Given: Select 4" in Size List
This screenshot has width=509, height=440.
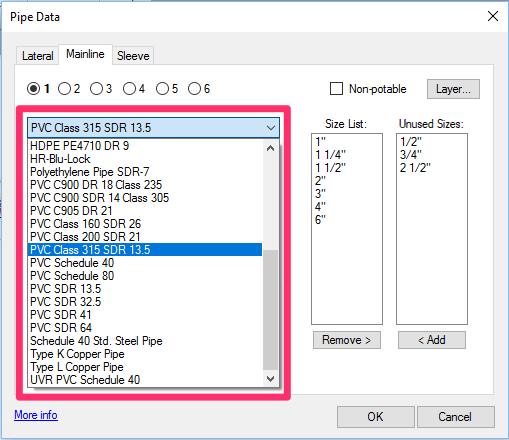Looking at the screenshot, I should pos(347,207).
